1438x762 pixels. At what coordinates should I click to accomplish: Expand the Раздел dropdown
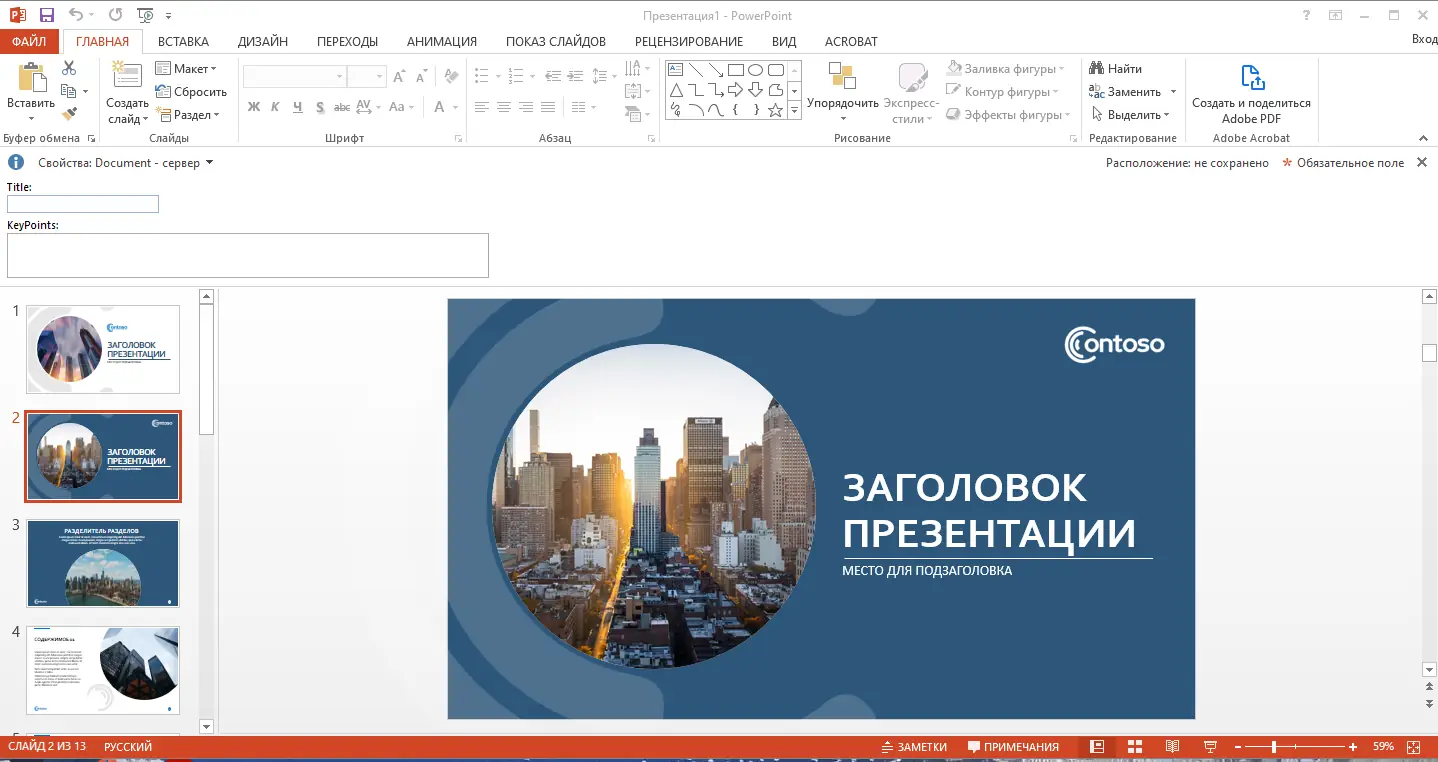[190, 114]
